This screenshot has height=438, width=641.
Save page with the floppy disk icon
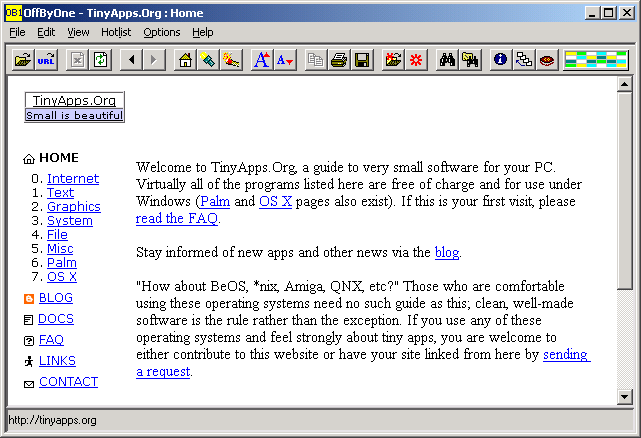362,60
